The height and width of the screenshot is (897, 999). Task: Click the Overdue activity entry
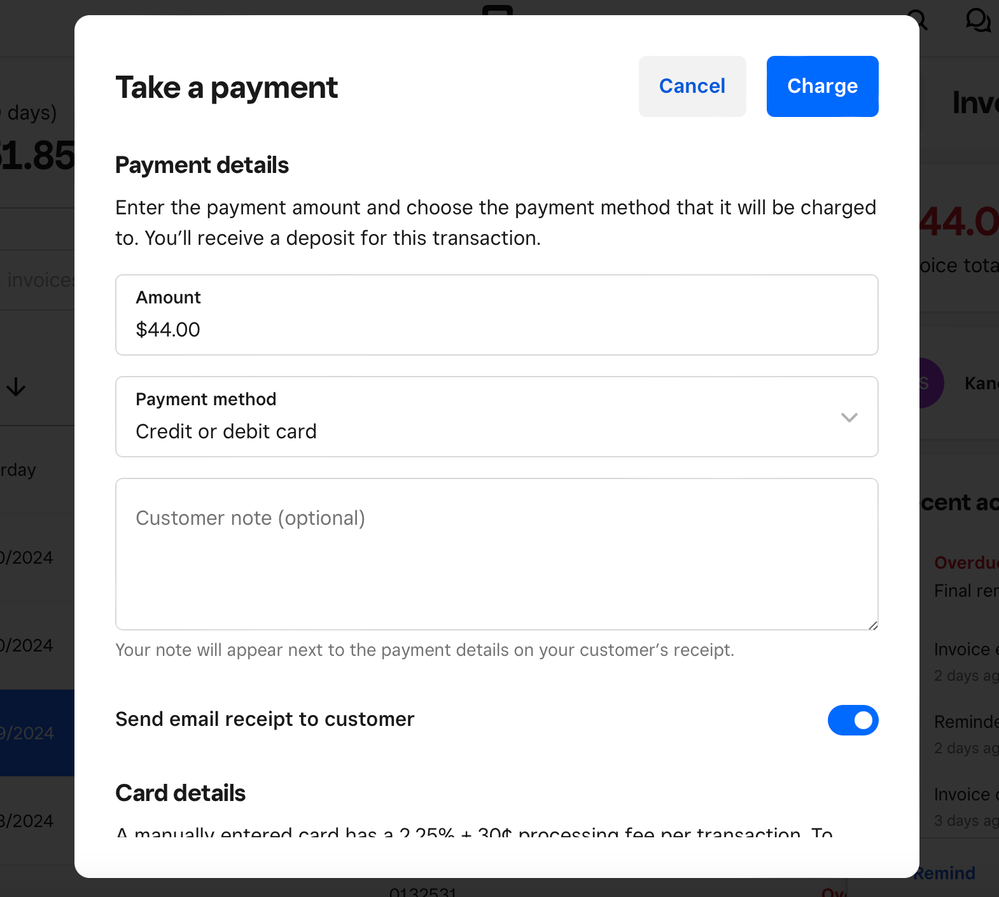(x=966, y=563)
